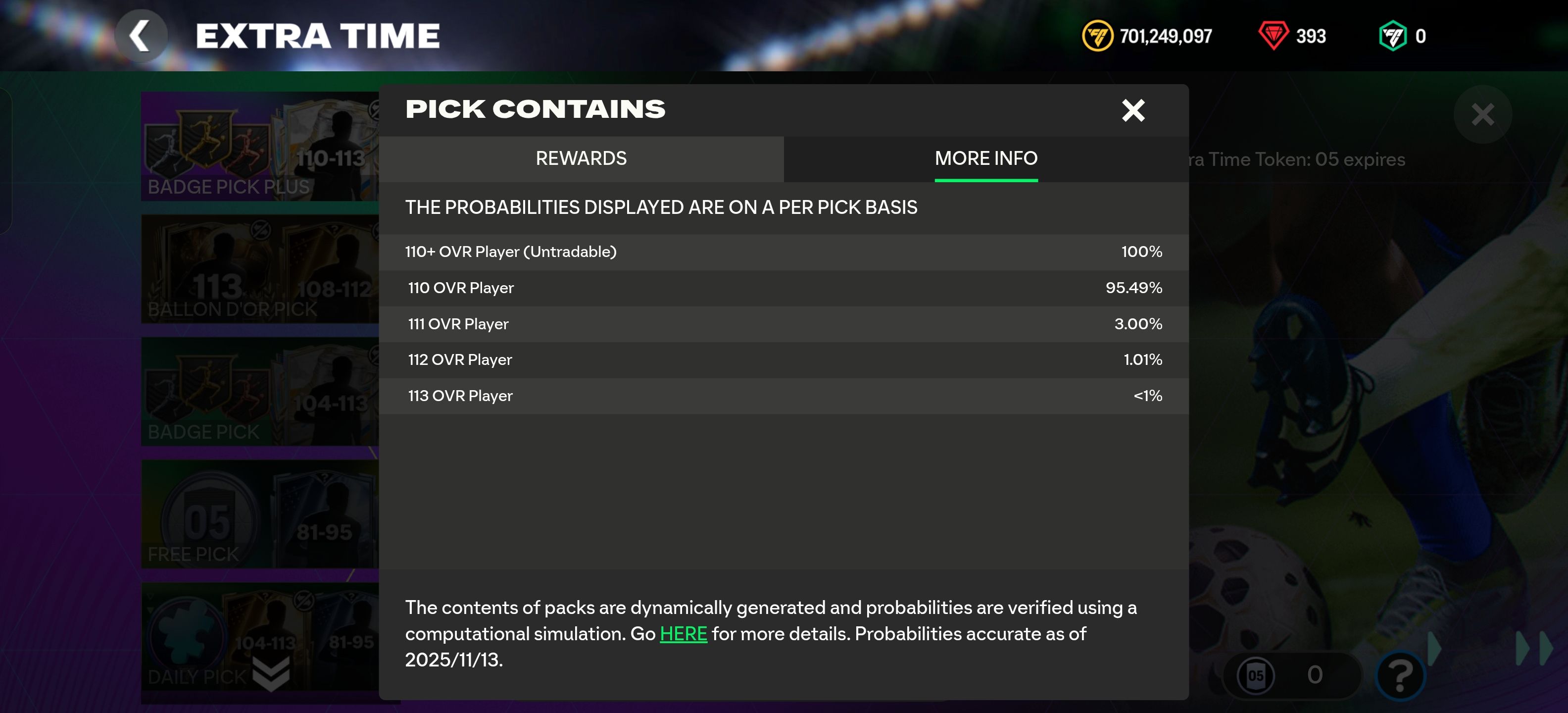This screenshot has height=713, width=1568.
Task: Open the Daily Pick card
Action: coord(201,639)
